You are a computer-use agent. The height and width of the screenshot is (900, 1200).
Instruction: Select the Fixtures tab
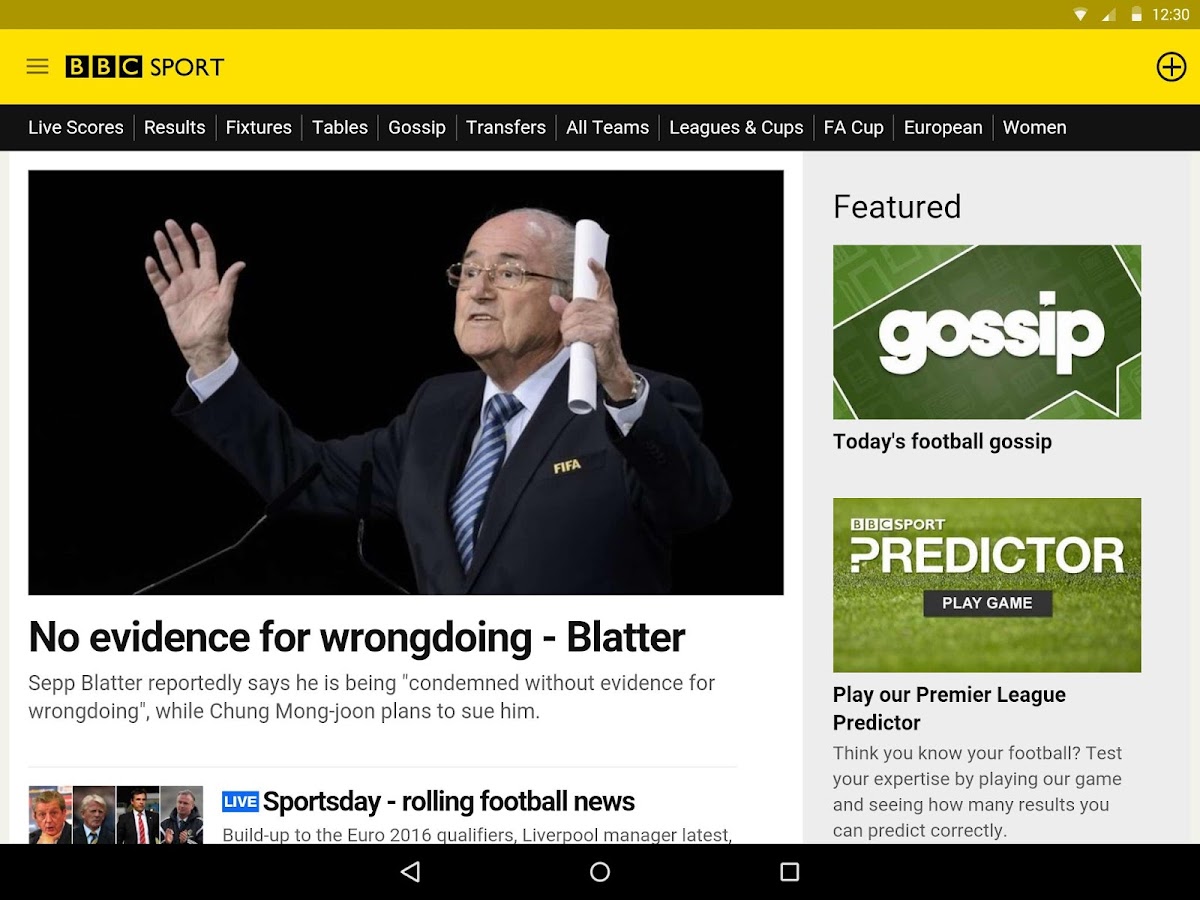pos(259,127)
